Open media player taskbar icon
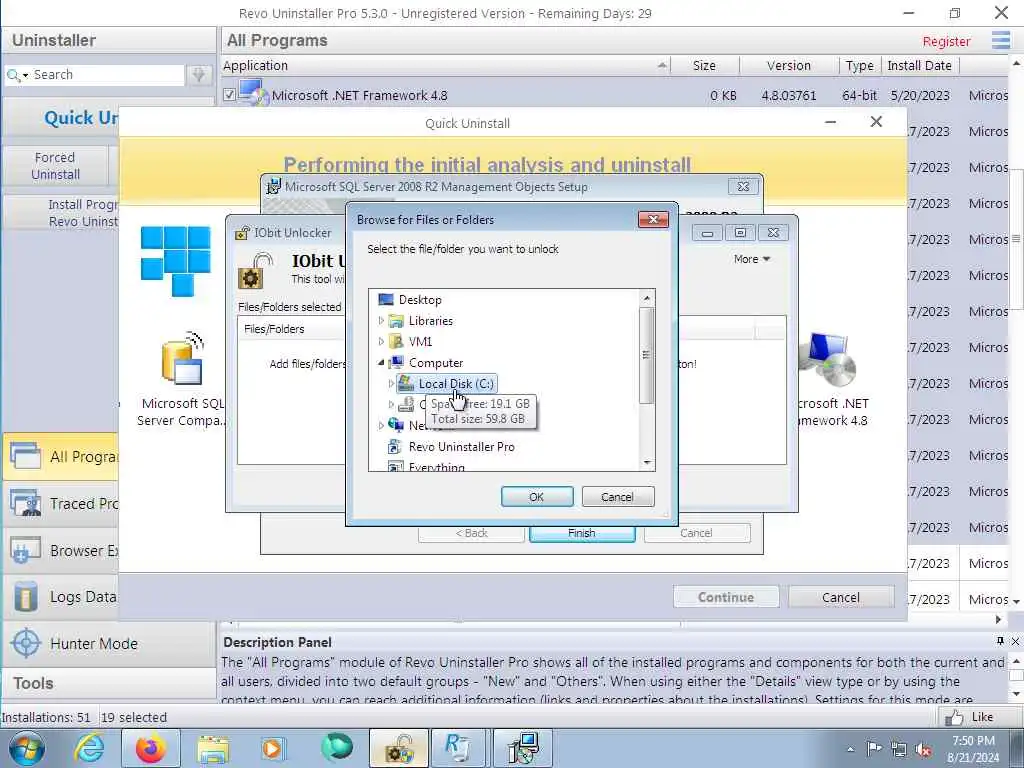Screen dimensions: 1024x768 pos(272,748)
